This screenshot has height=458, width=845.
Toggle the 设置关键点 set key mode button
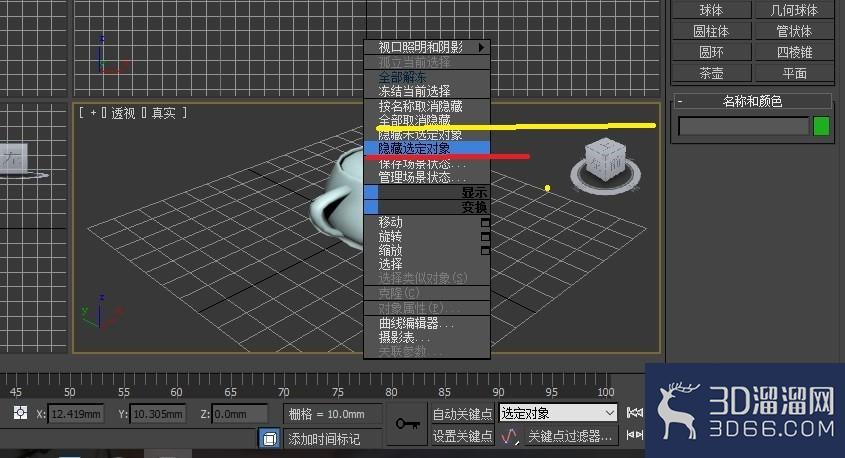point(462,436)
